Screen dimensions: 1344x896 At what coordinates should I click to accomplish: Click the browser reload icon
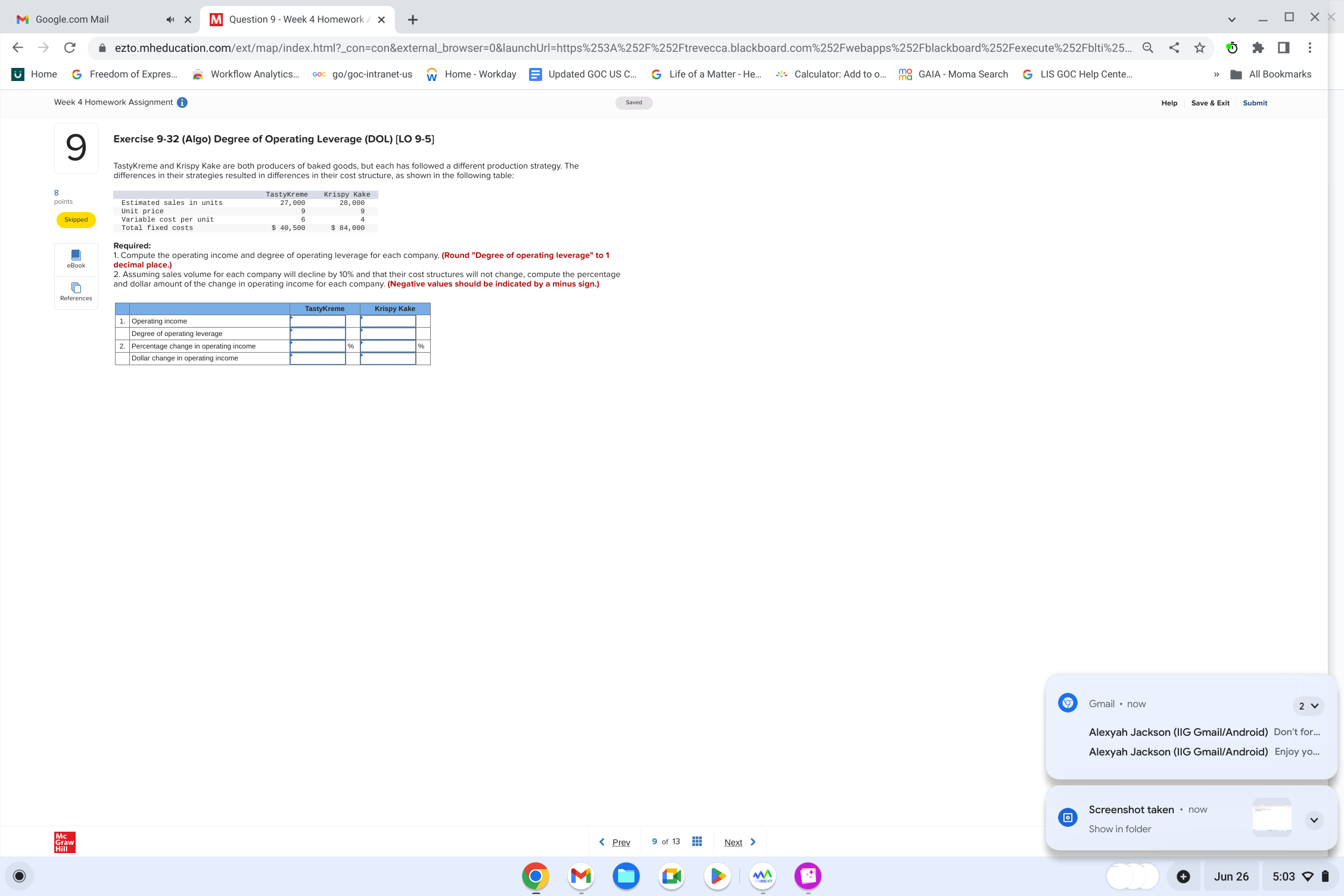point(70,48)
